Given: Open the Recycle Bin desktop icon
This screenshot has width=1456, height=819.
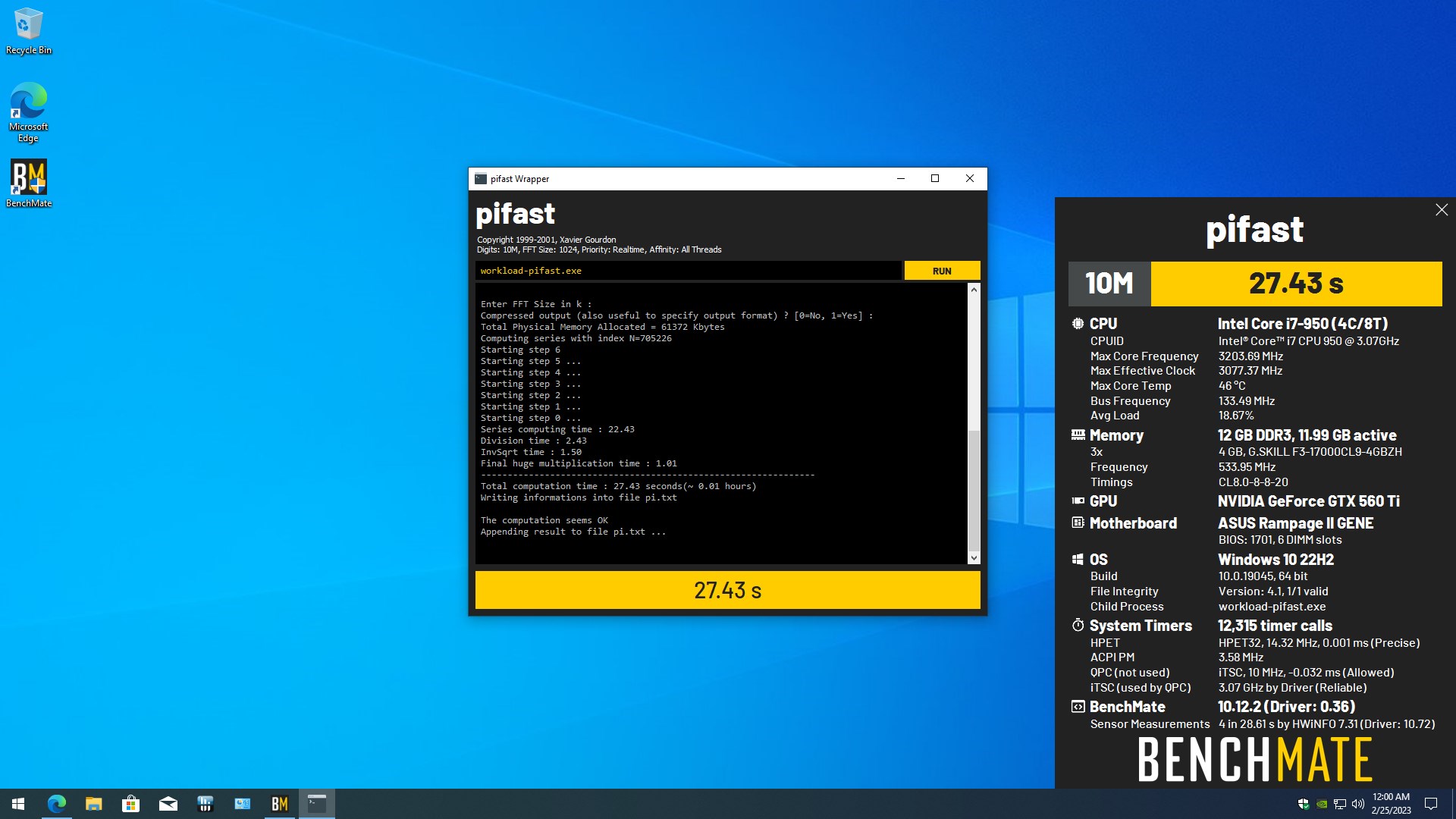Looking at the screenshot, I should coord(29,31).
